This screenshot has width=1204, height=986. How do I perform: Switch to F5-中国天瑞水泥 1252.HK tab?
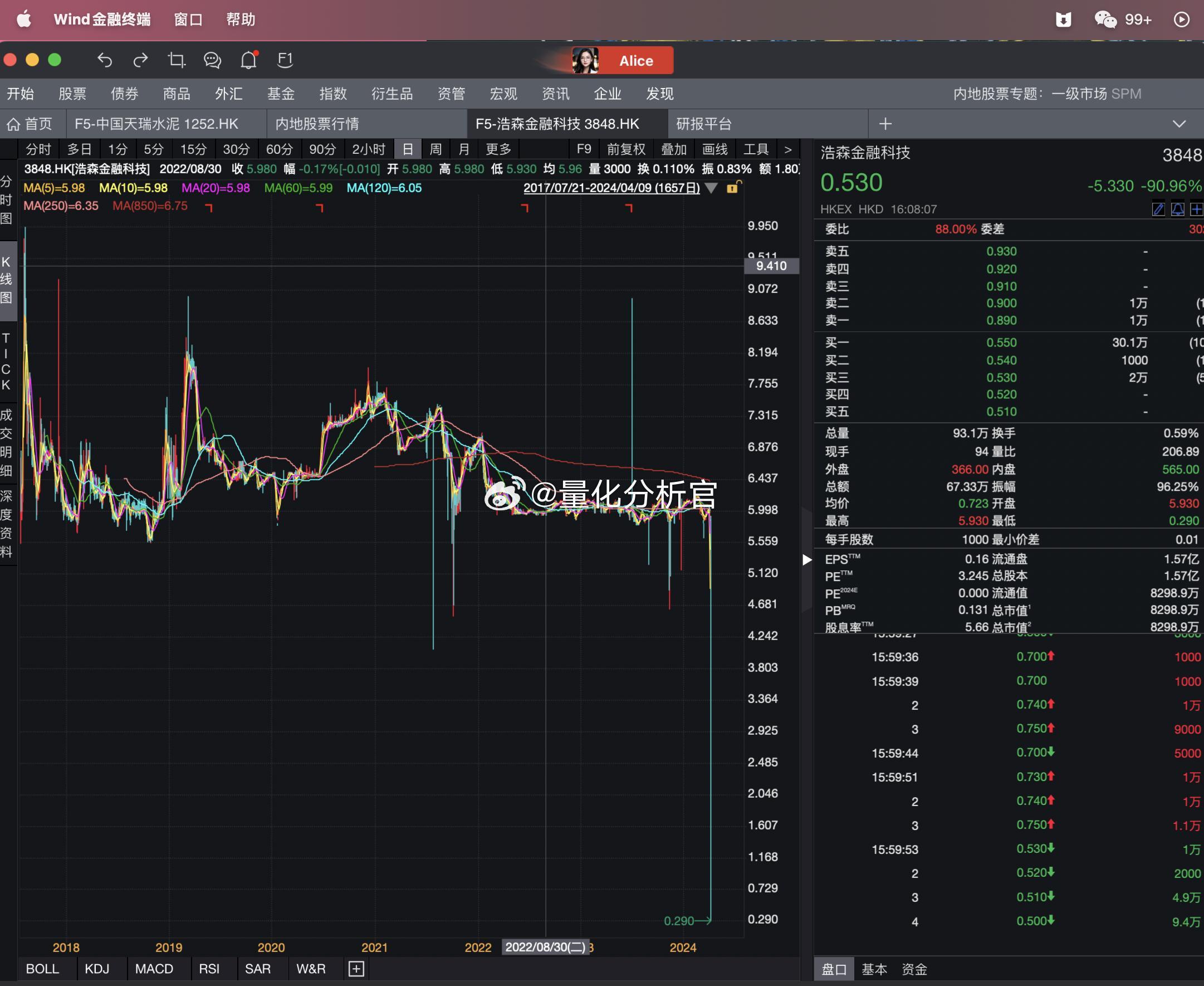pos(167,124)
